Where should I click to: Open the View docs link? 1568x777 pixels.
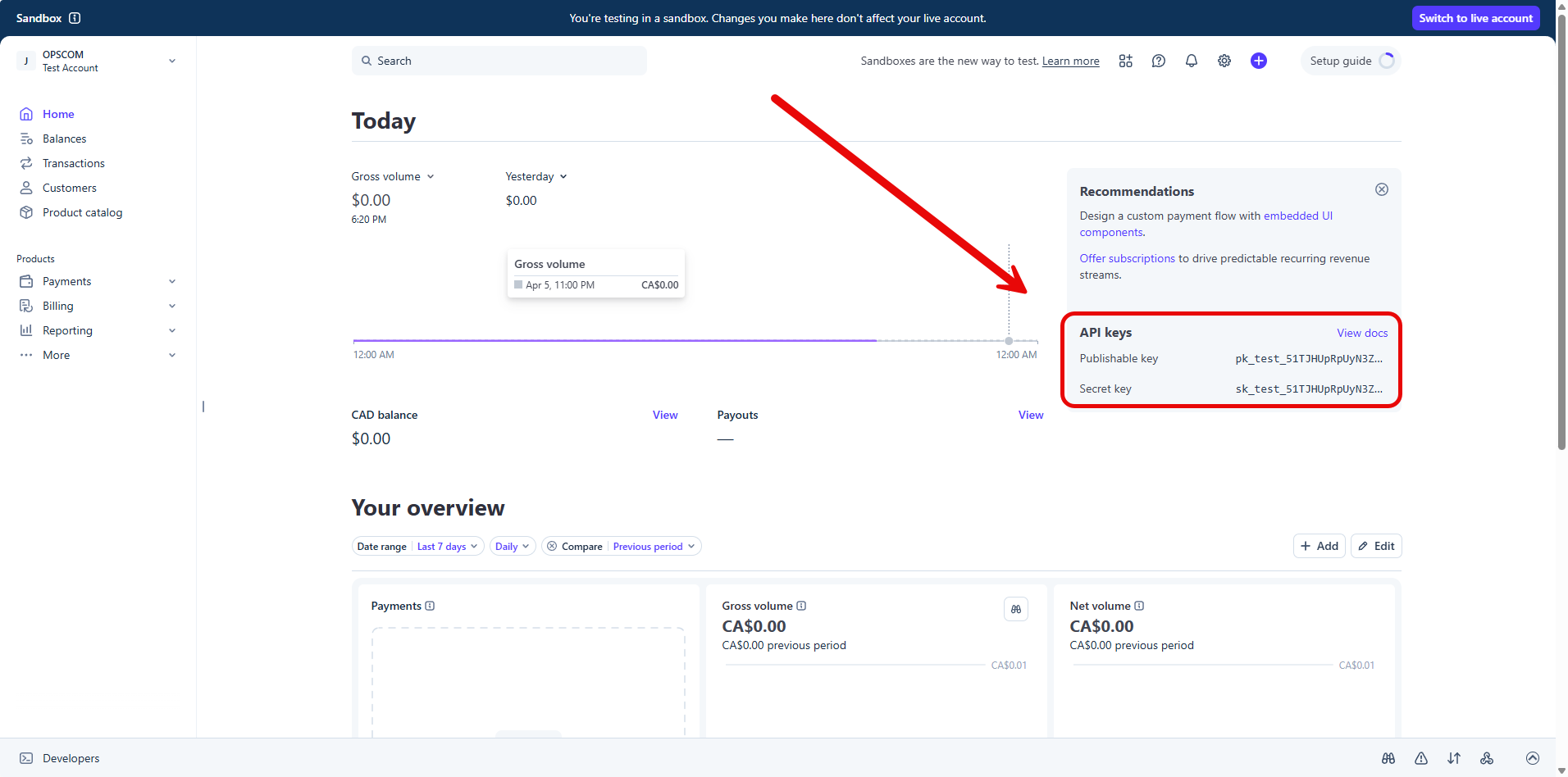pos(1361,333)
